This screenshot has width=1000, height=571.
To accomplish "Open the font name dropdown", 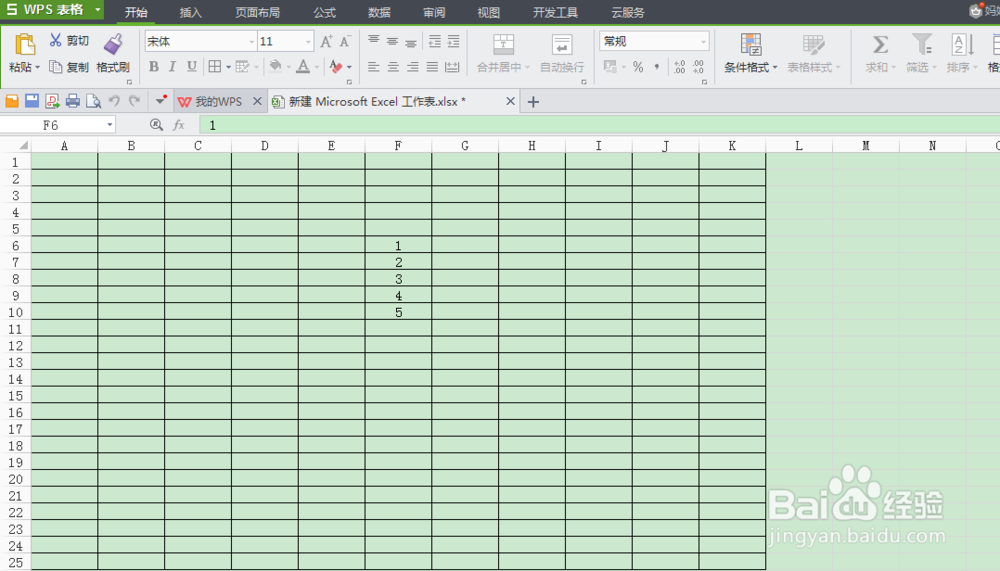I will [251, 41].
